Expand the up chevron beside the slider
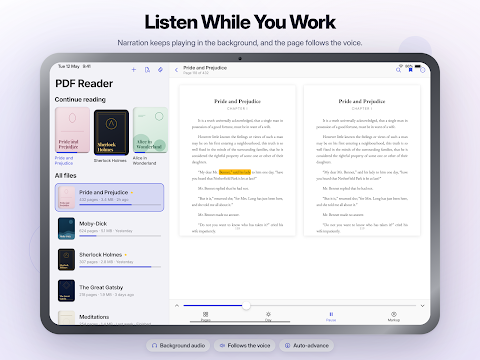 click(x=177, y=305)
